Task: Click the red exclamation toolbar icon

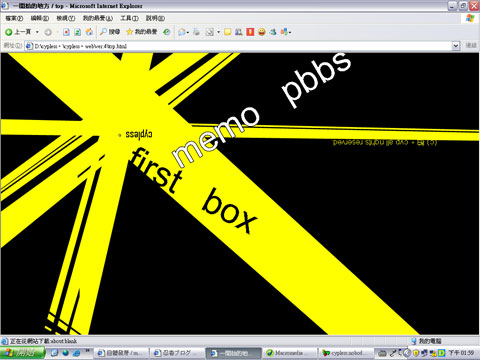Action: (250, 32)
